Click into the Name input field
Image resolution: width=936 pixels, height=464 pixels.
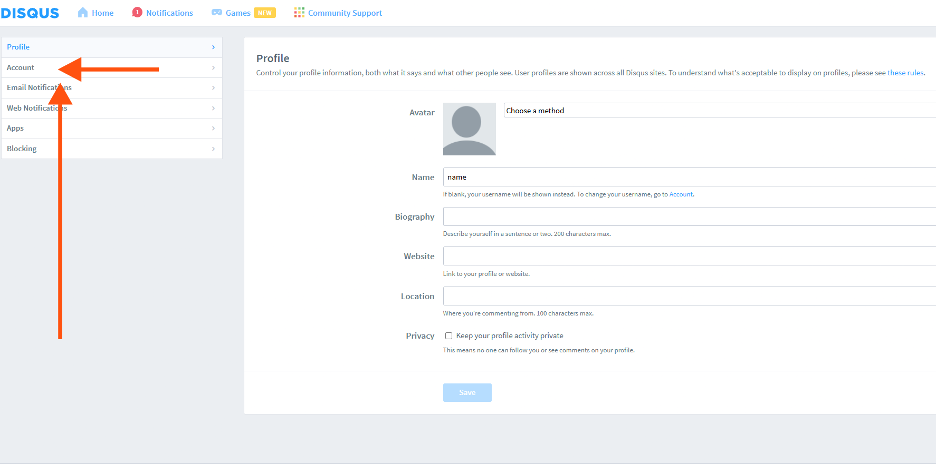pyautogui.click(x=689, y=177)
